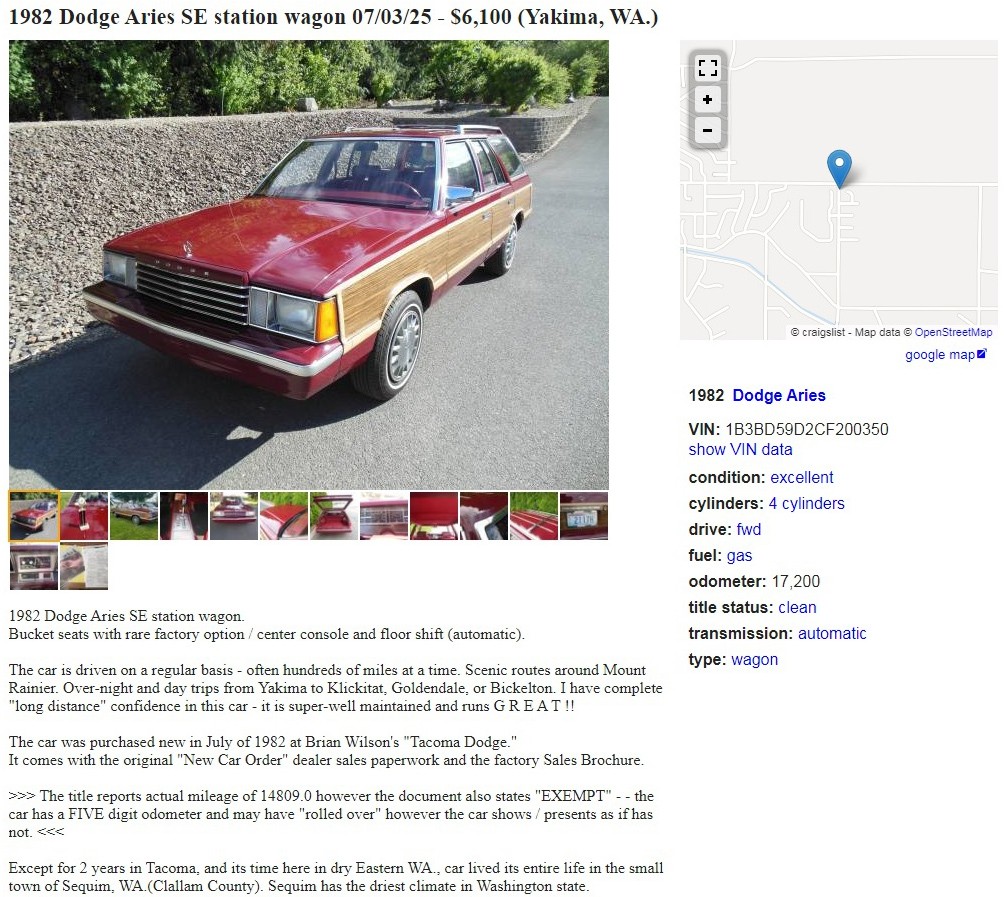
Task: Zoom out on the map
Action: (x=708, y=130)
